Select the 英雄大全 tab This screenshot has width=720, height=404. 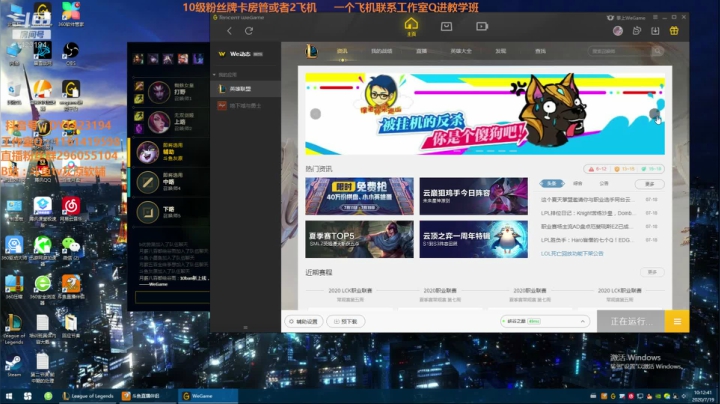coord(461,51)
